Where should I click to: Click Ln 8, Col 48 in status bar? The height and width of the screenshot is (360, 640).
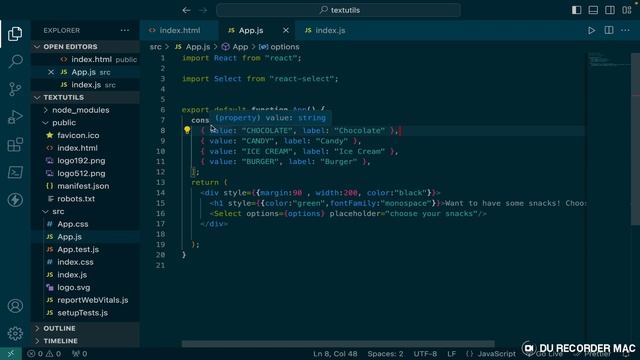(335, 354)
